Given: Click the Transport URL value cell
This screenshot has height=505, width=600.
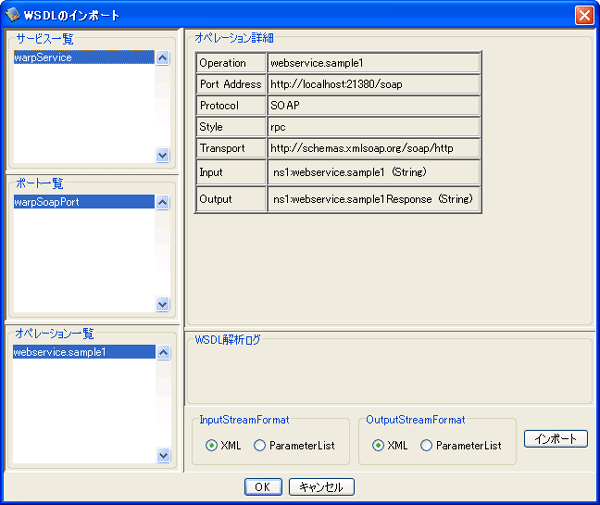Looking at the screenshot, I should pyautogui.click(x=373, y=148).
